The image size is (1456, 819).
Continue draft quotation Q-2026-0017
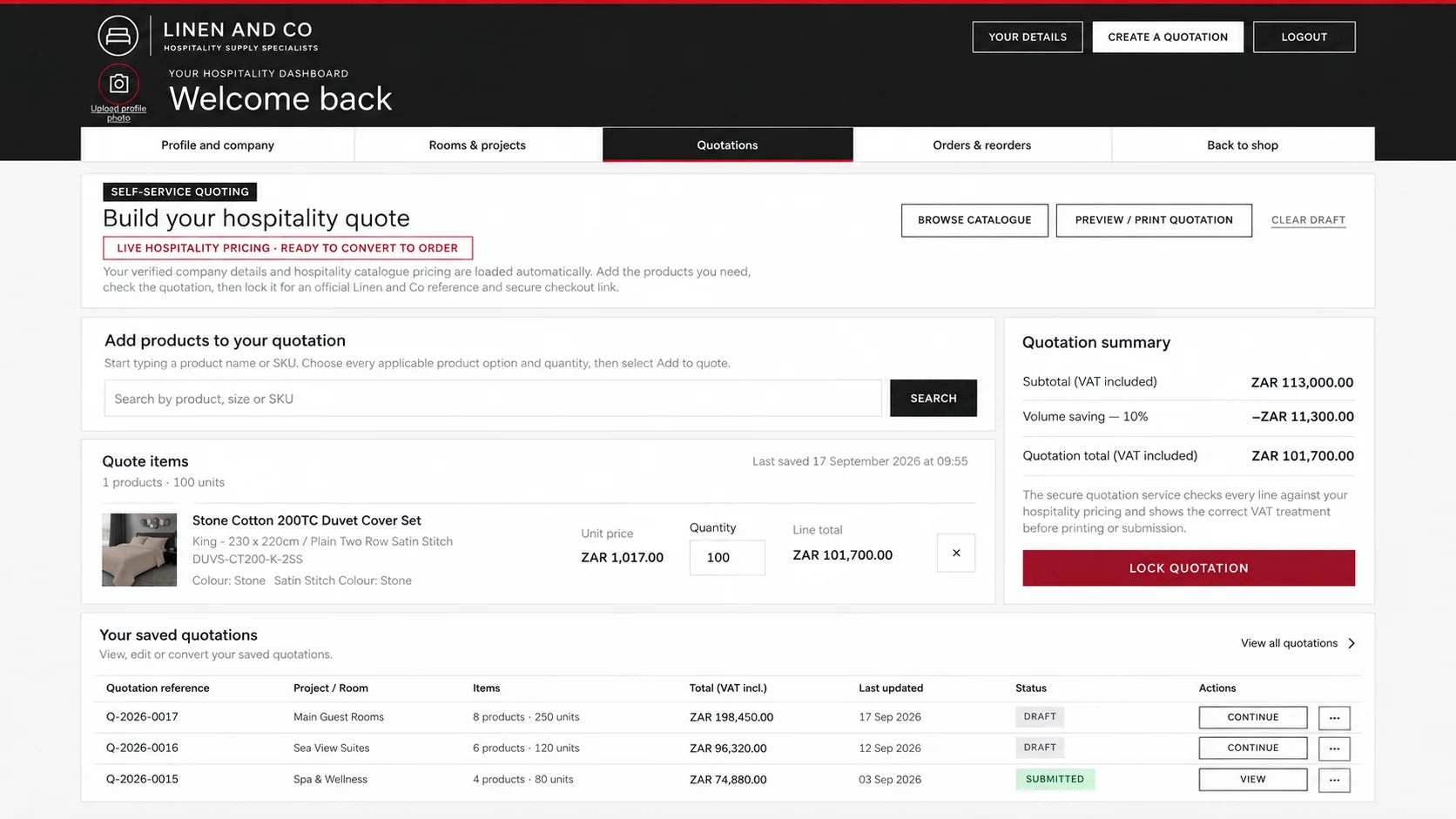click(x=1253, y=717)
